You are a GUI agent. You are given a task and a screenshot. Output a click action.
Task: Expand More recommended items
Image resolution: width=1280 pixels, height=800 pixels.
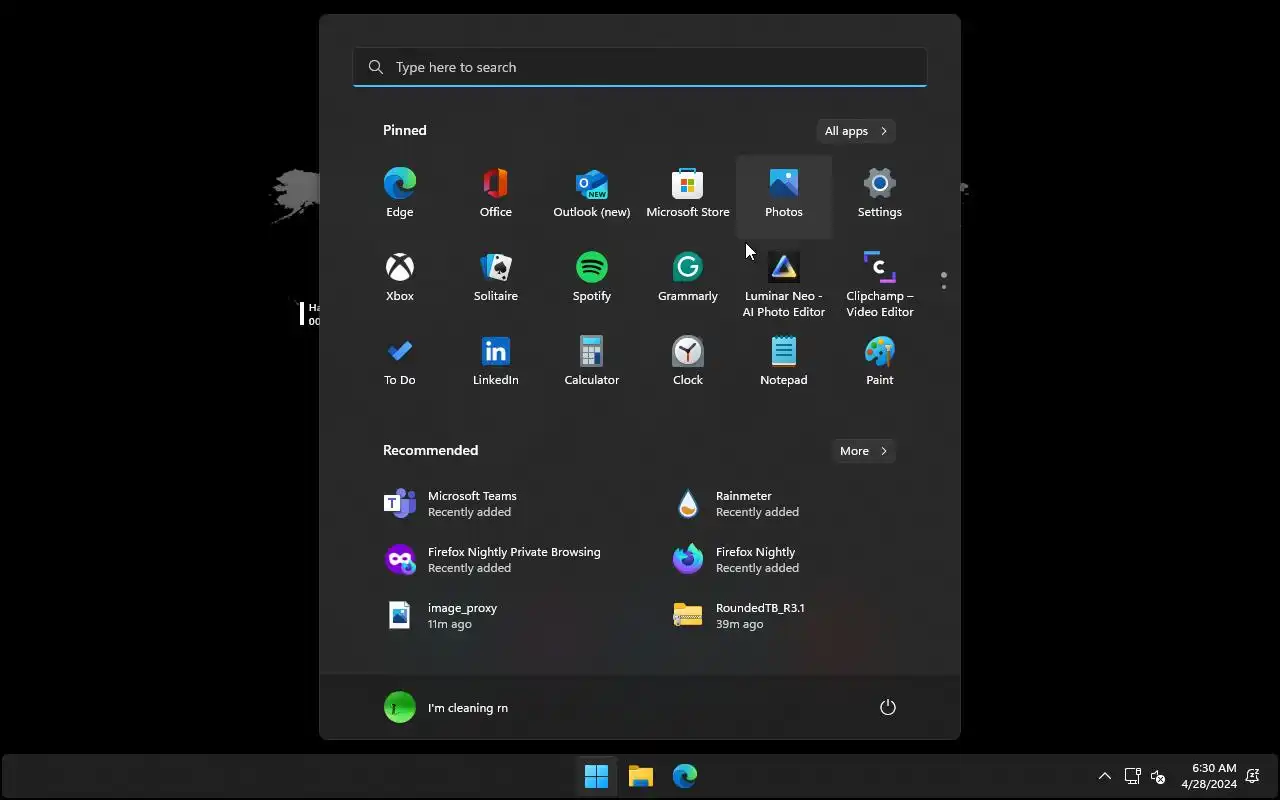tap(863, 451)
